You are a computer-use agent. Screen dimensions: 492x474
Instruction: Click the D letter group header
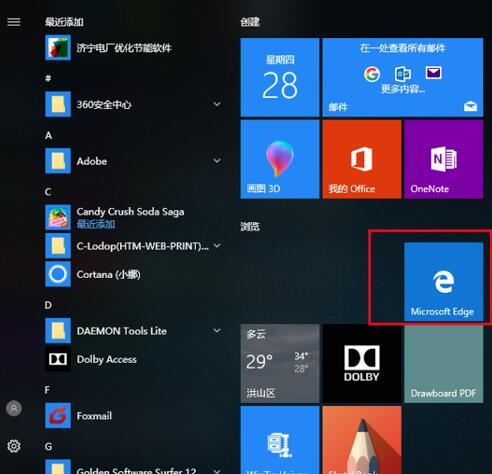[x=48, y=305]
